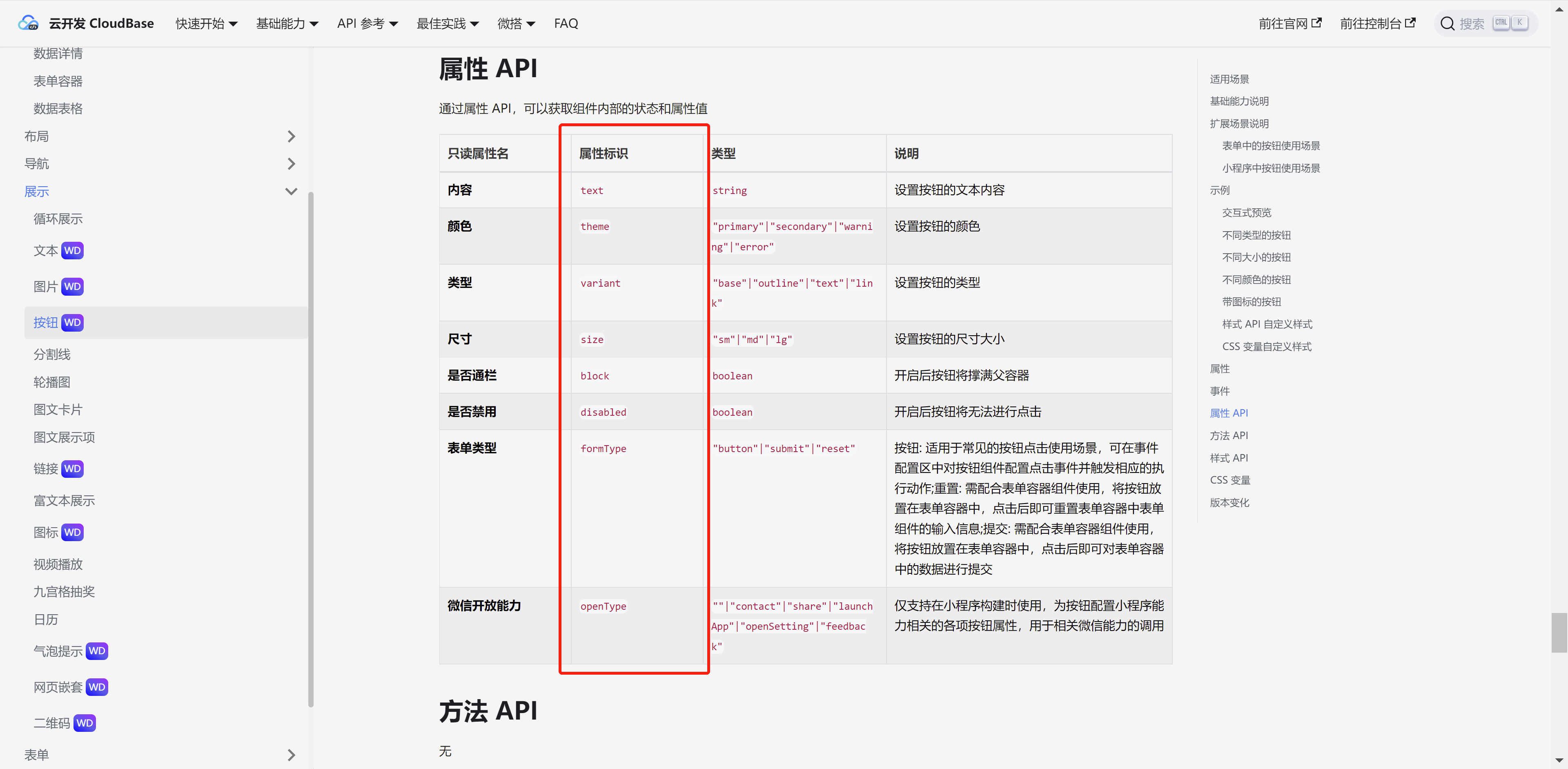
Task: Click the external-link icon next to 前往官网
Action: point(1316,22)
